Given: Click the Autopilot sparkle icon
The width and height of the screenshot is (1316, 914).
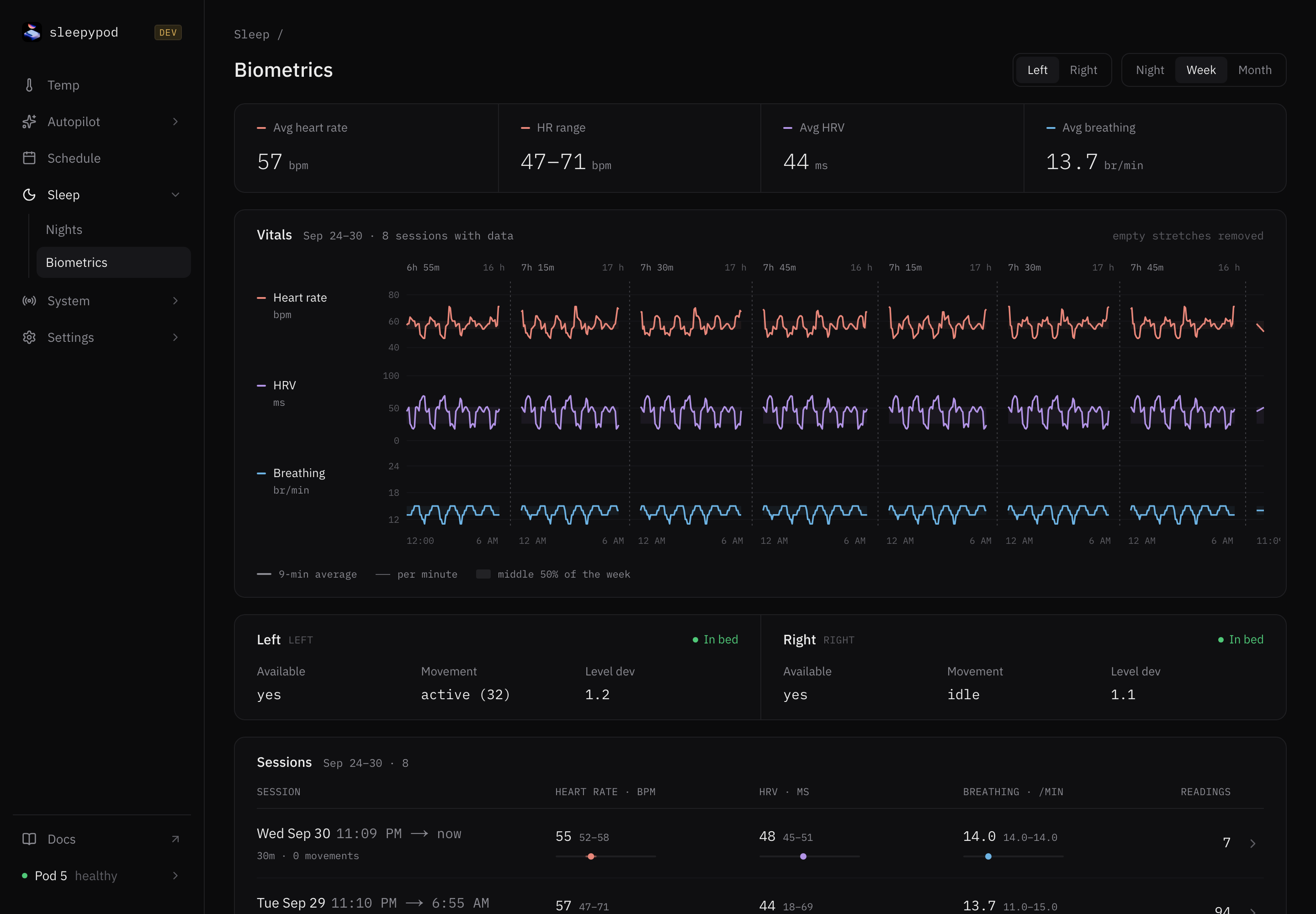Looking at the screenshot, I should [x=29, y=122].
